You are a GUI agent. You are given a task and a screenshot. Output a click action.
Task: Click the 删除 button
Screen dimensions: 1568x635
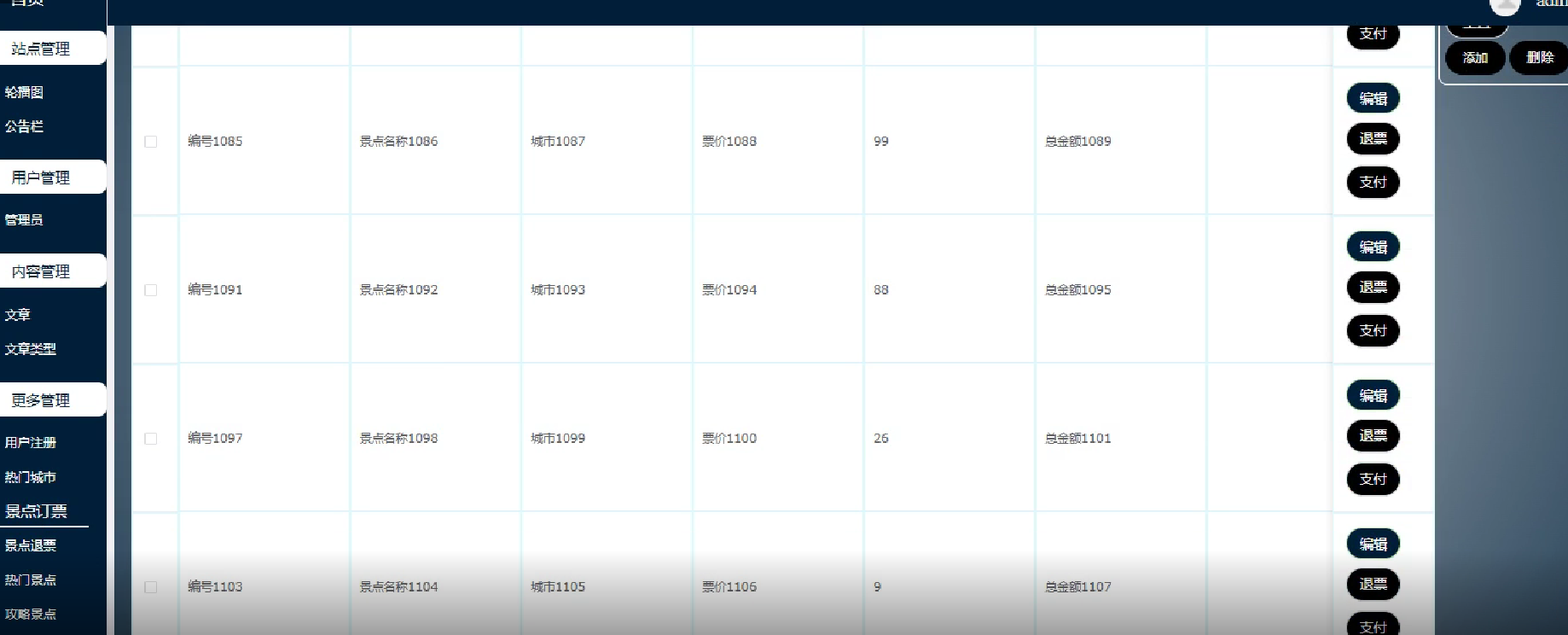click(x=1539, y=58)
